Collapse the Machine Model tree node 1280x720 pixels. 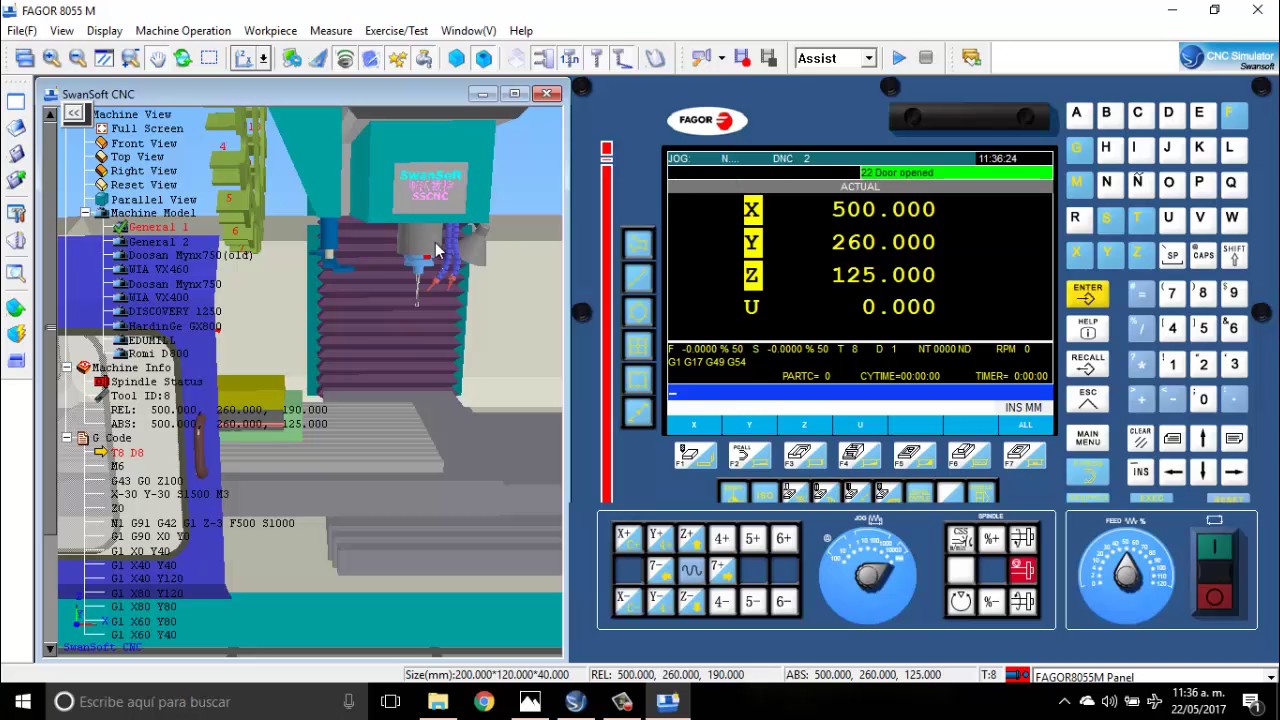coord(85,213)
